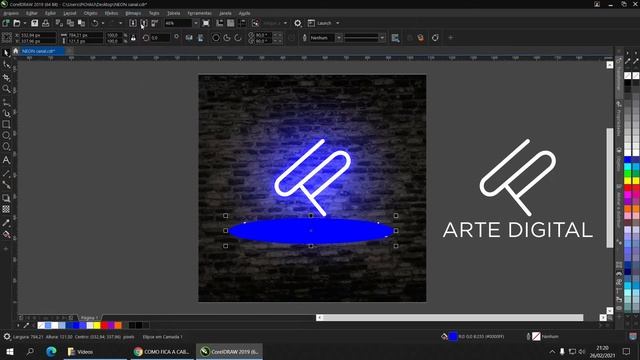Click the Import icon in the toolbar
Image resolution: width=640 pixels, height=360 pixels.
pyautogui.click(x=133, y=23)
